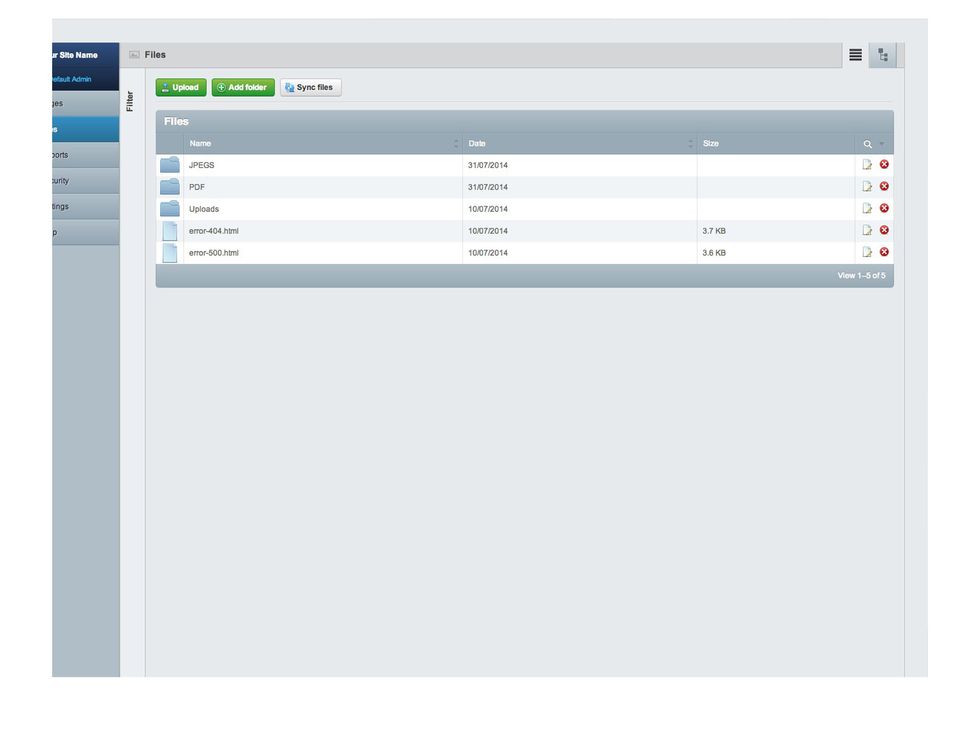This screenshot has height=735, width=980.
Task: Click the date in the error-500.html row
Action: point(488,252)
